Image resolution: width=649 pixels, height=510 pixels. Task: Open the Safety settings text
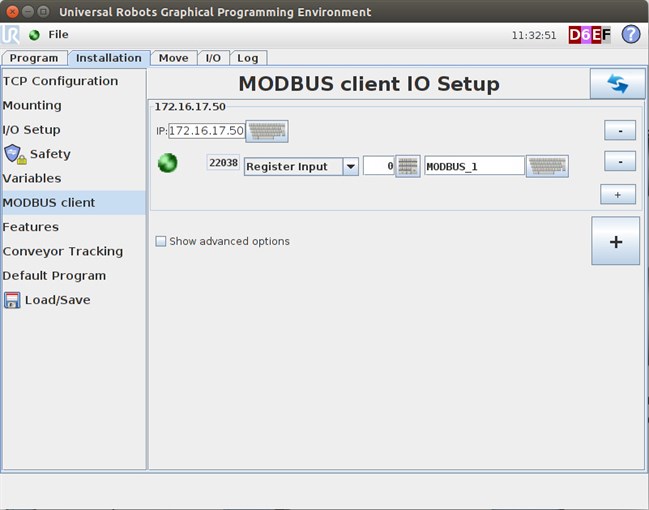50,154
